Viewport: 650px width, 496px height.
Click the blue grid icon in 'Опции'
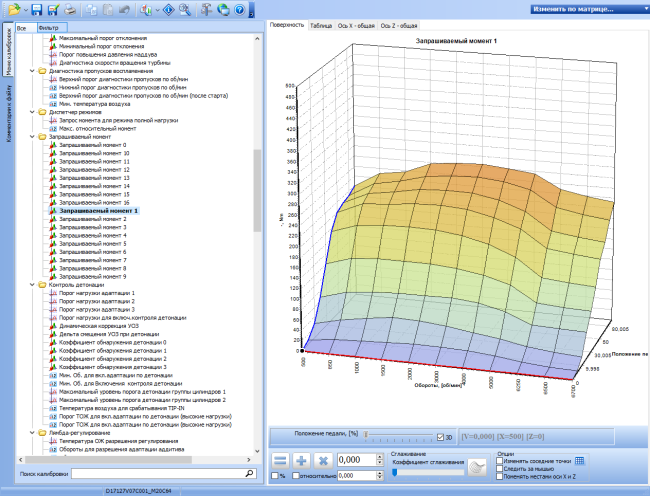coord(580,461)
